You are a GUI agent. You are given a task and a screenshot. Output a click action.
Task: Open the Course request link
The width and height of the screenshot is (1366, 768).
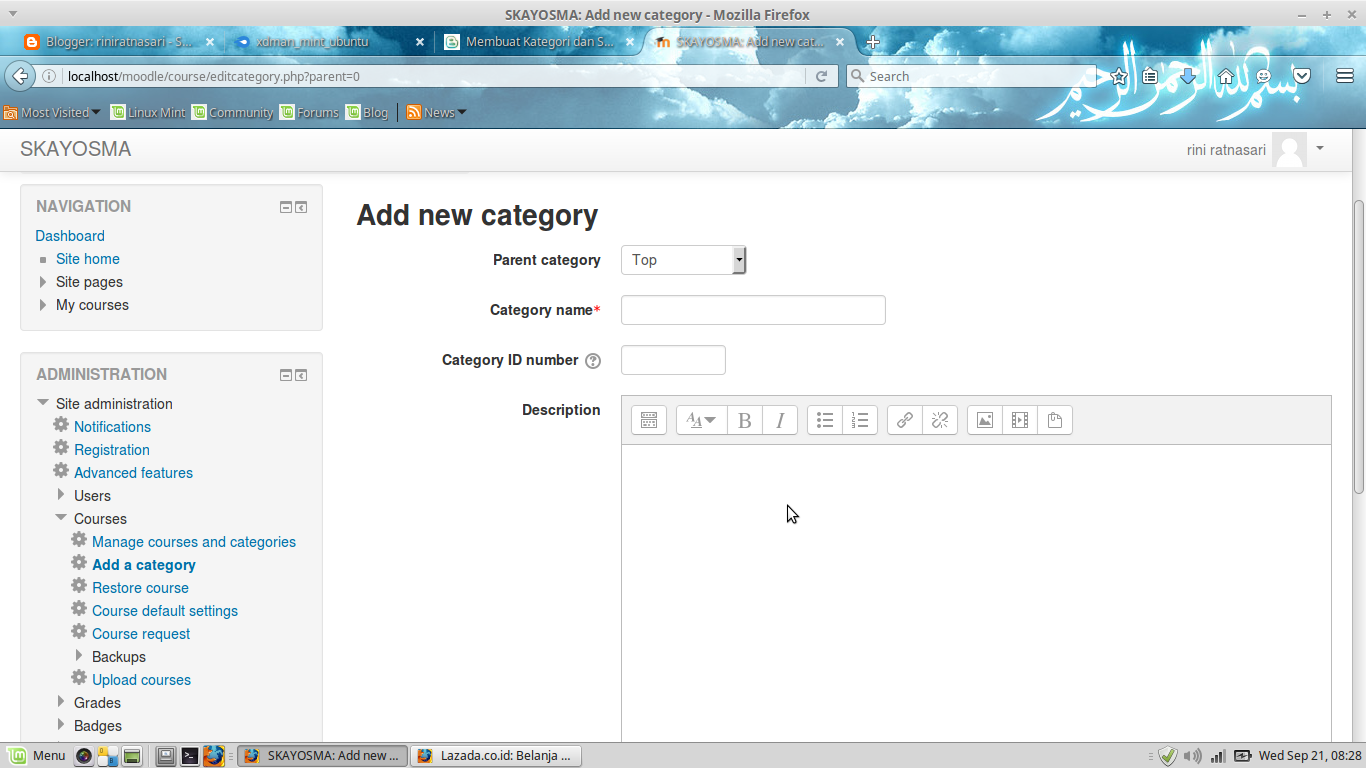click(x=141, y=634)
